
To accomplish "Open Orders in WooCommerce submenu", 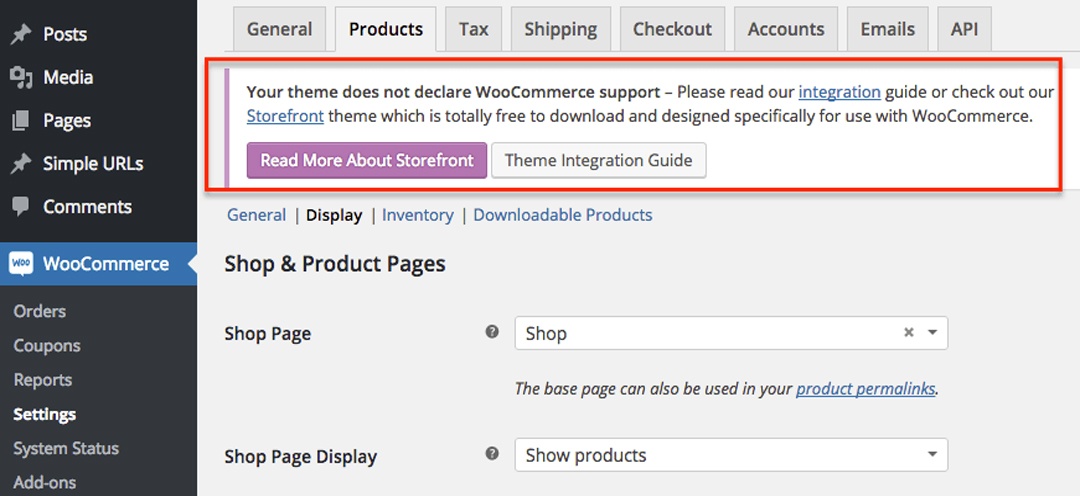I will coord(40,311).
